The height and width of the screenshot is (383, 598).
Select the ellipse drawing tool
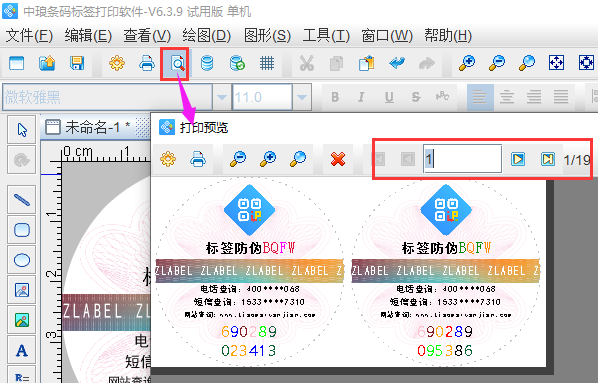(22, 260)
